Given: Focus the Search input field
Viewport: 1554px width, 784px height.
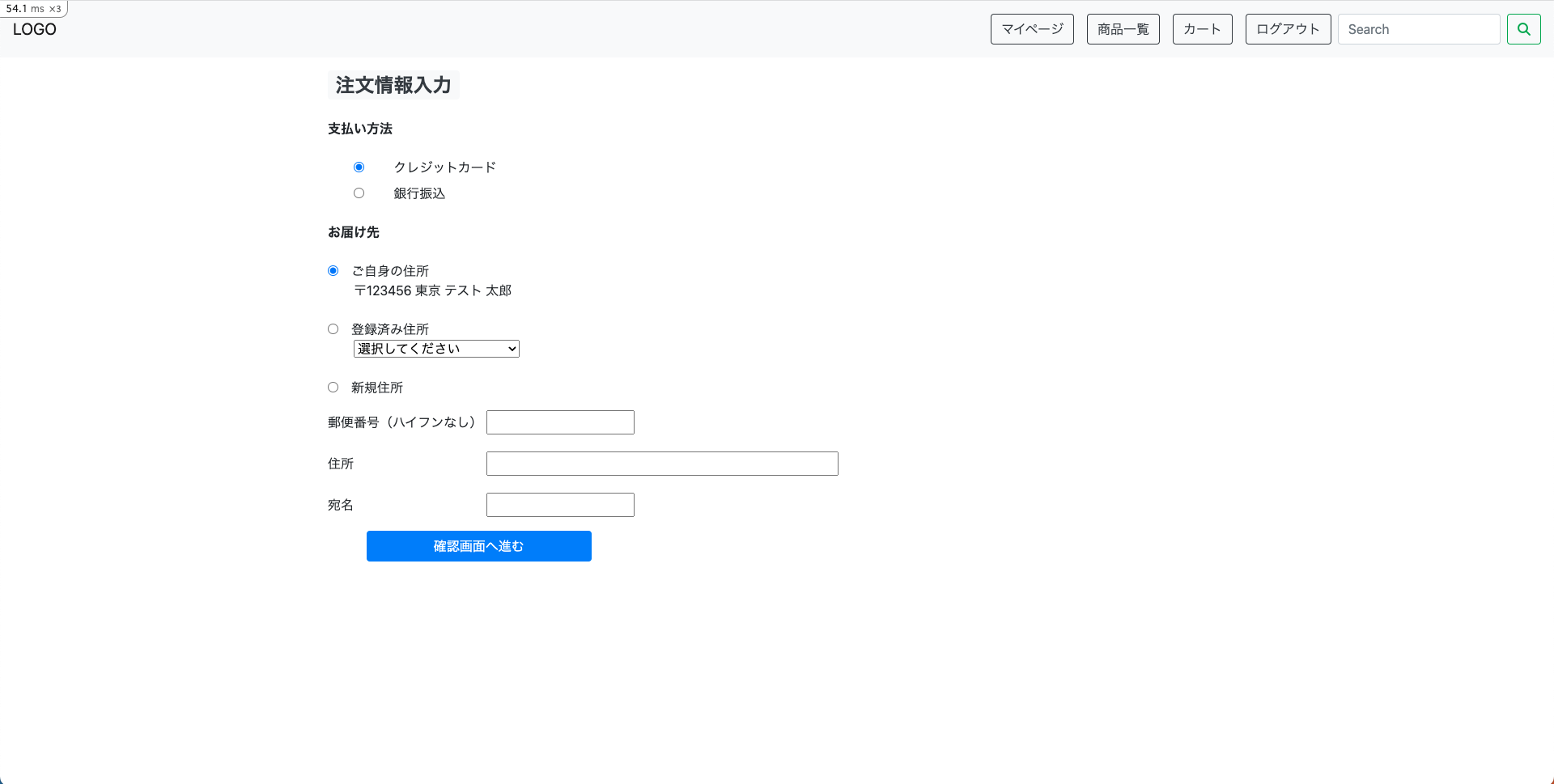Looking at the screenshot, I should (1419, 29).
